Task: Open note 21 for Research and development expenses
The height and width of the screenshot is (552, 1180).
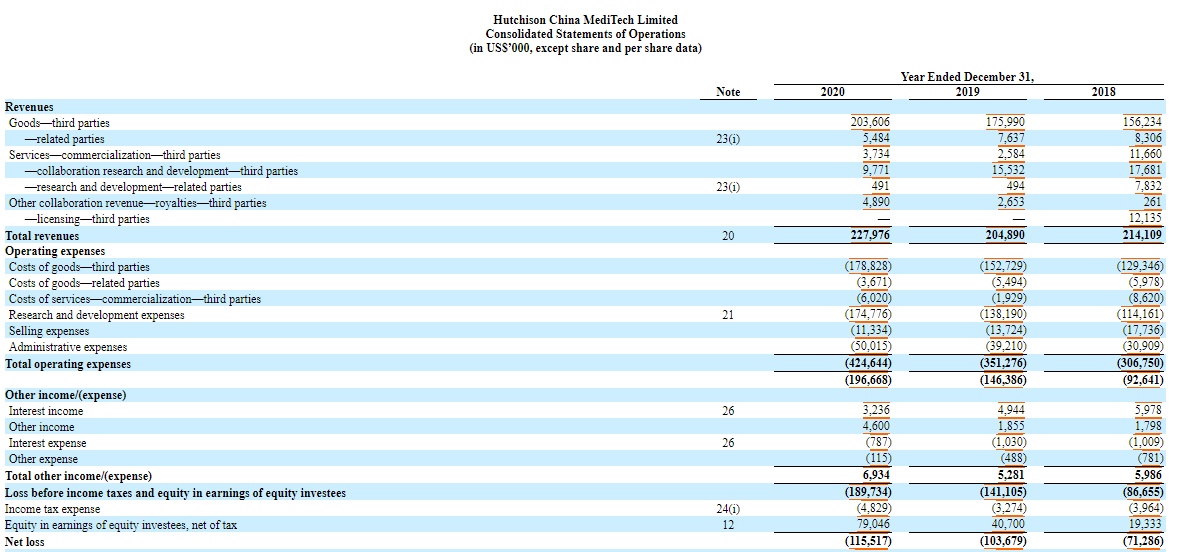Action: click(x=729, y=315)
